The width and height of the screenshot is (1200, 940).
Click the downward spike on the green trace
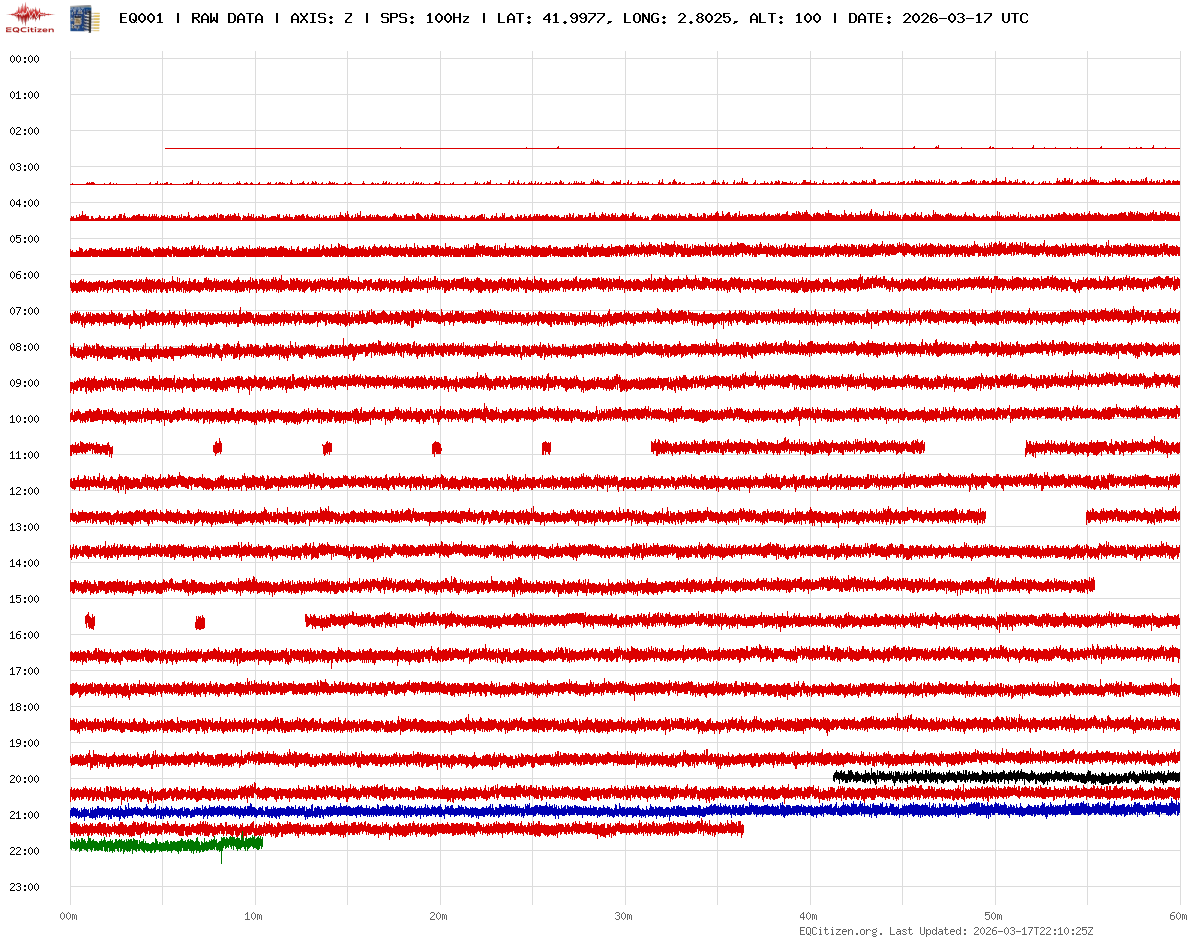pos(222,858)
